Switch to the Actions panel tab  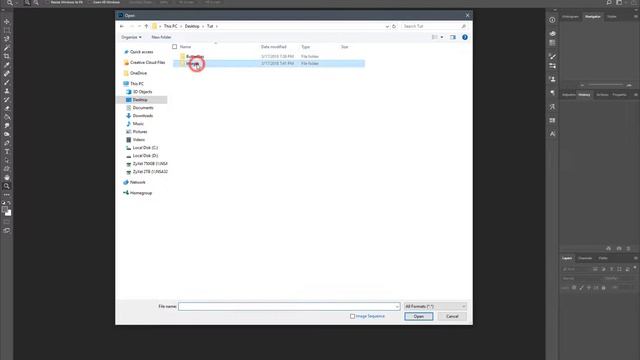[x=602, y=95]
